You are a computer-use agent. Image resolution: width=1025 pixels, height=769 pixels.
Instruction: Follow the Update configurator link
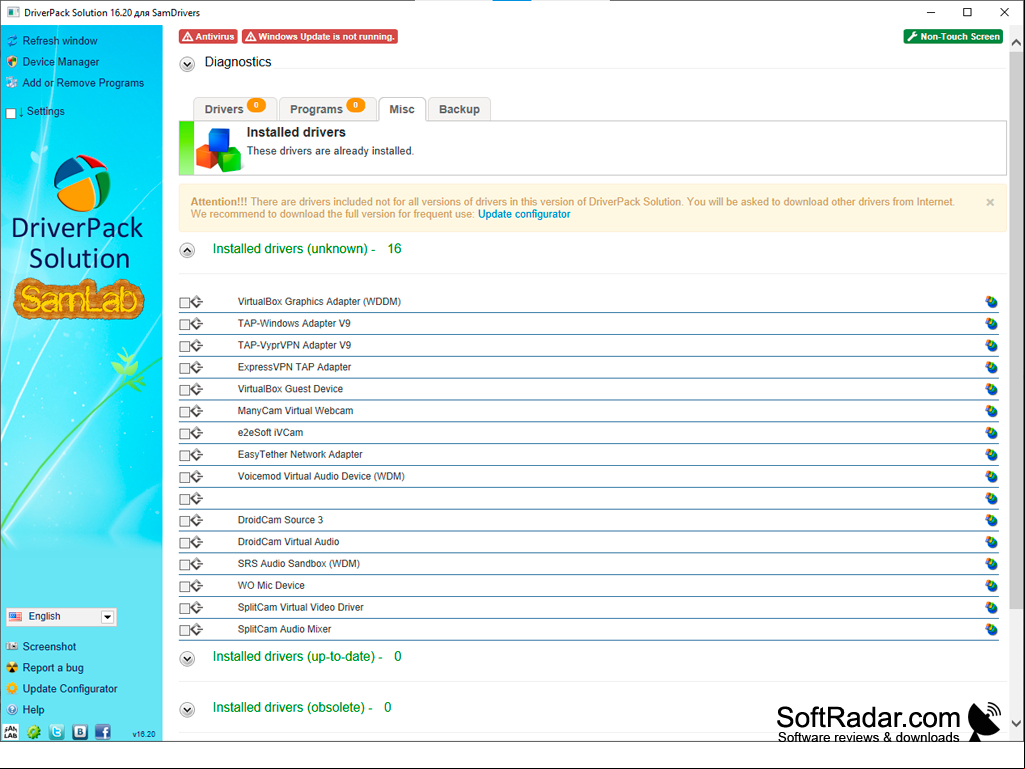tap(524, 214)
